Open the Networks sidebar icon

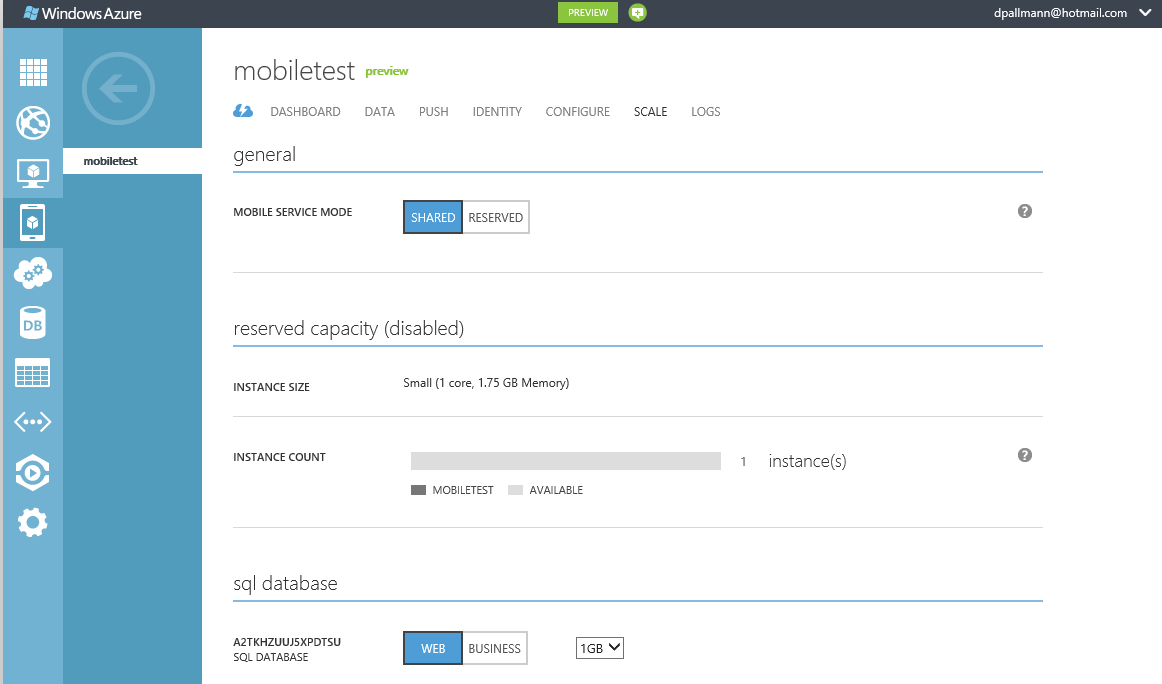[33, 422]
